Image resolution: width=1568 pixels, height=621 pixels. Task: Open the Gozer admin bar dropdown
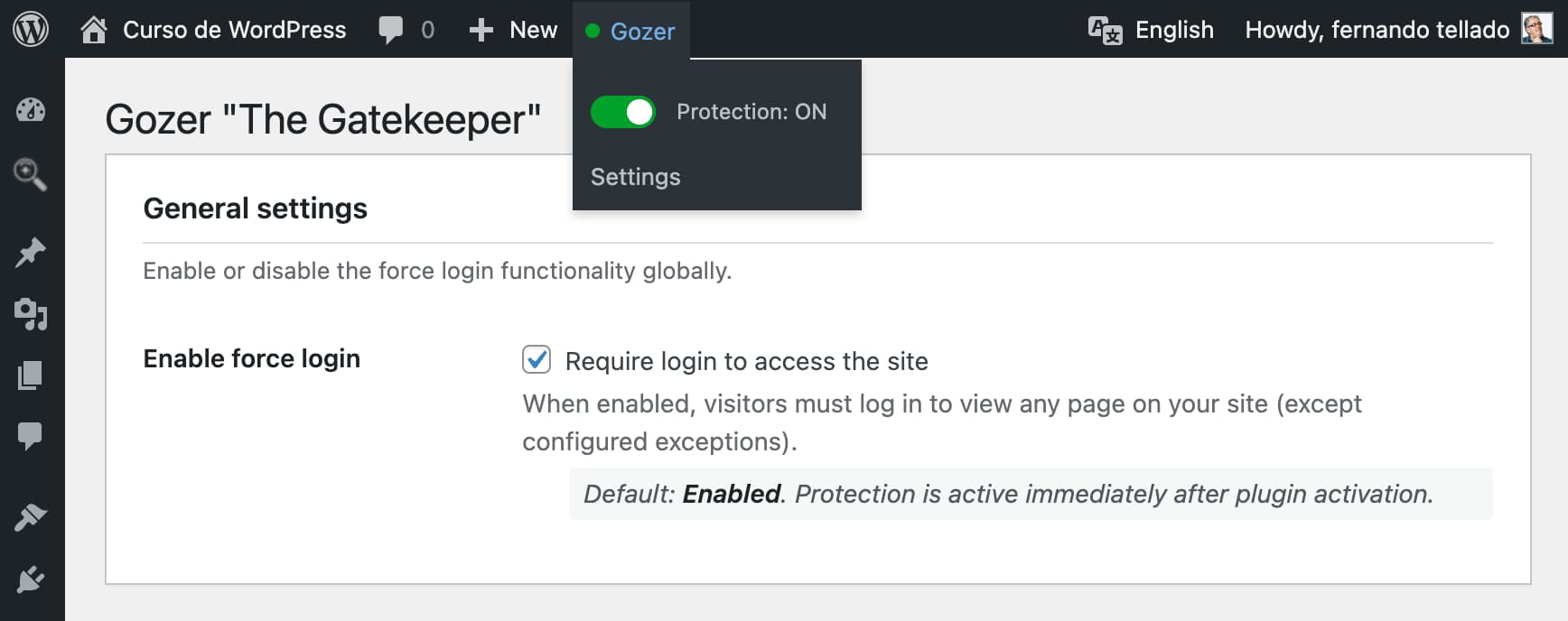tap(630, 31)
